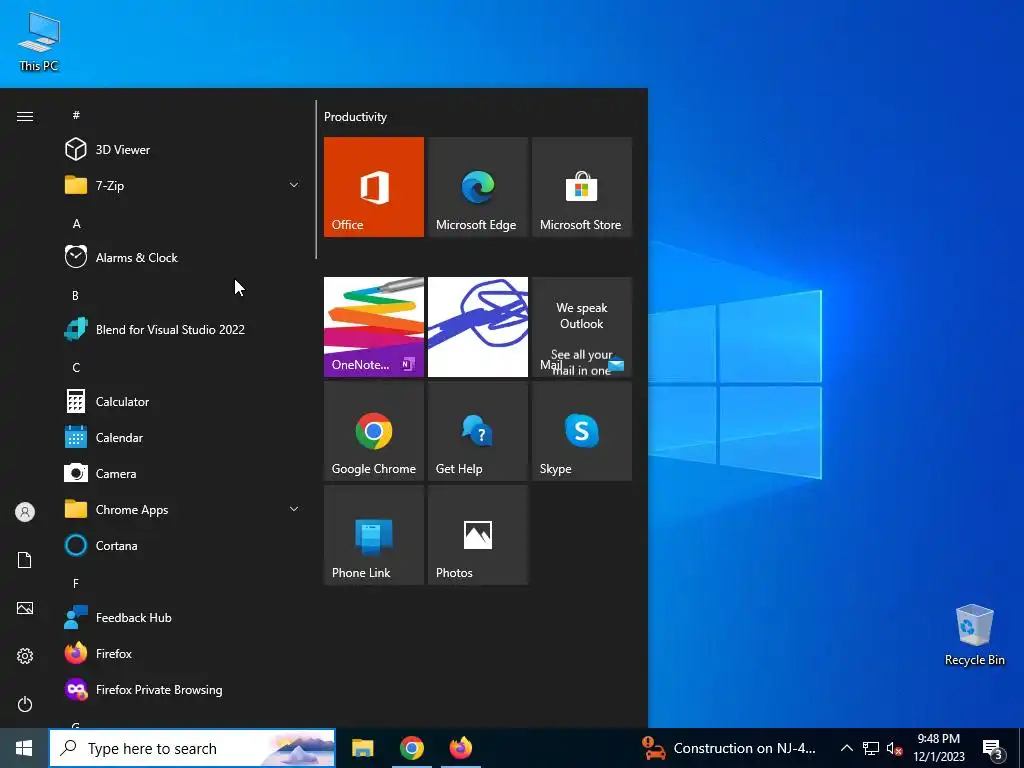Expand the Start menu hamburger button
Image resolution: width=1024 pixels, height=768 pixels.
point(25,116)
